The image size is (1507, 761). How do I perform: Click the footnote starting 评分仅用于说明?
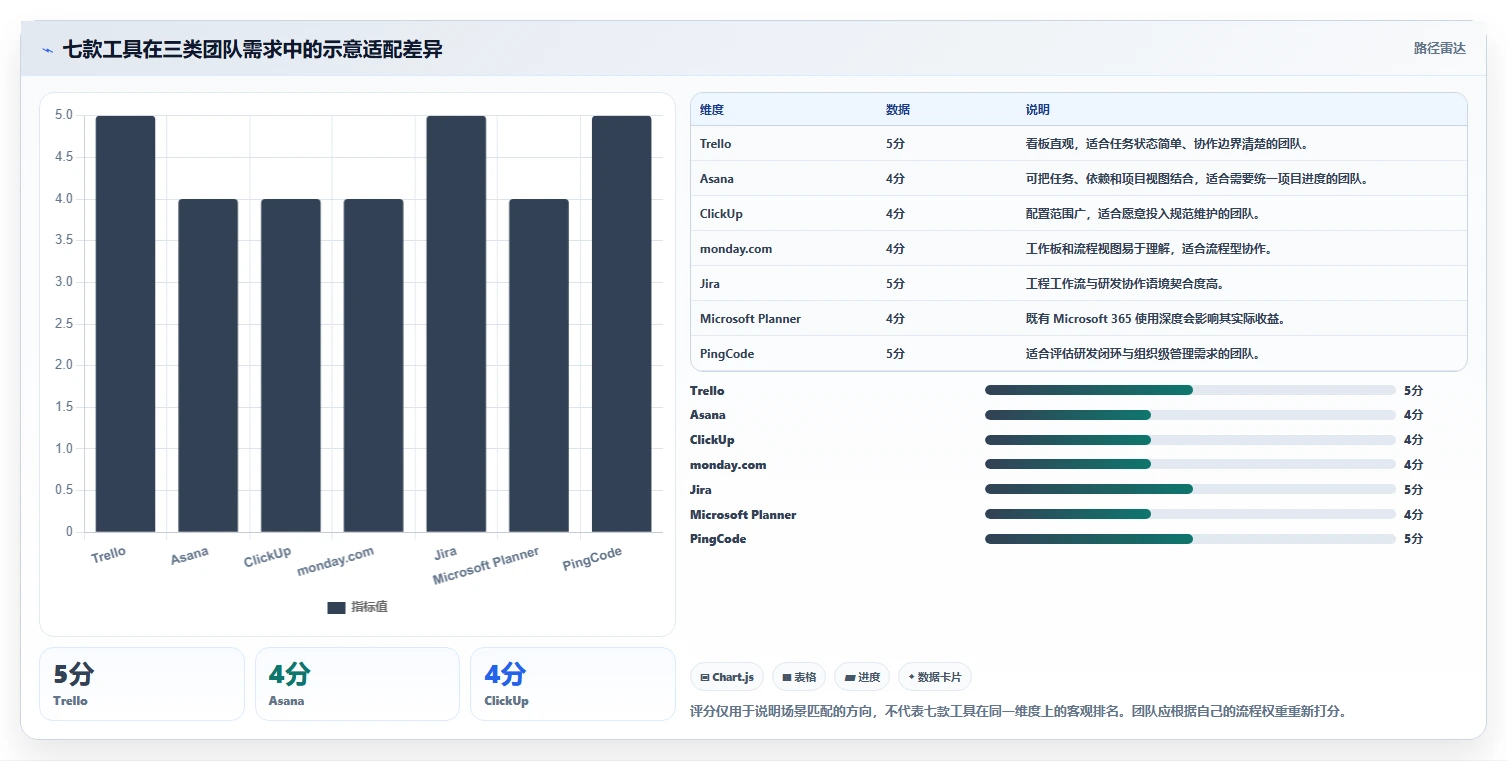coord(1019,712)
